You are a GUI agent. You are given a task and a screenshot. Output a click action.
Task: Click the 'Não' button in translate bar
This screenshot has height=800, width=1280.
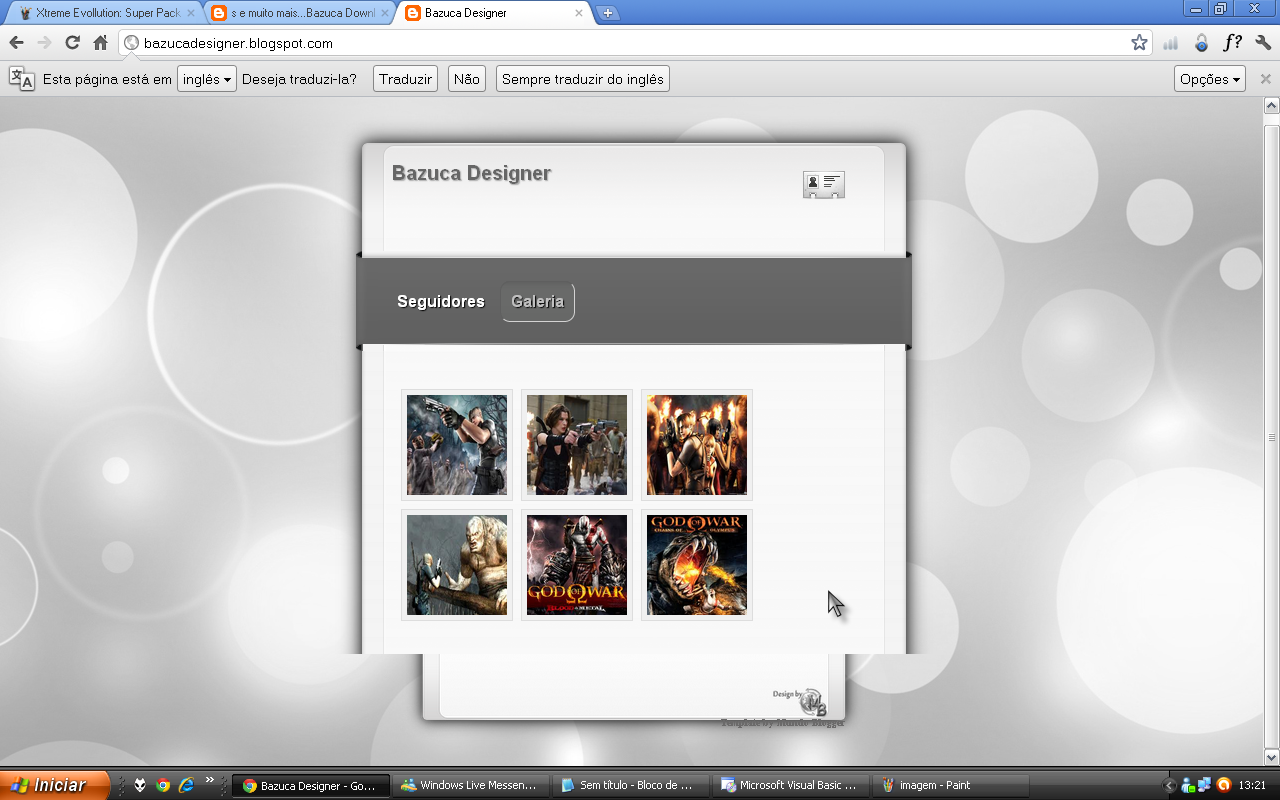466,79
